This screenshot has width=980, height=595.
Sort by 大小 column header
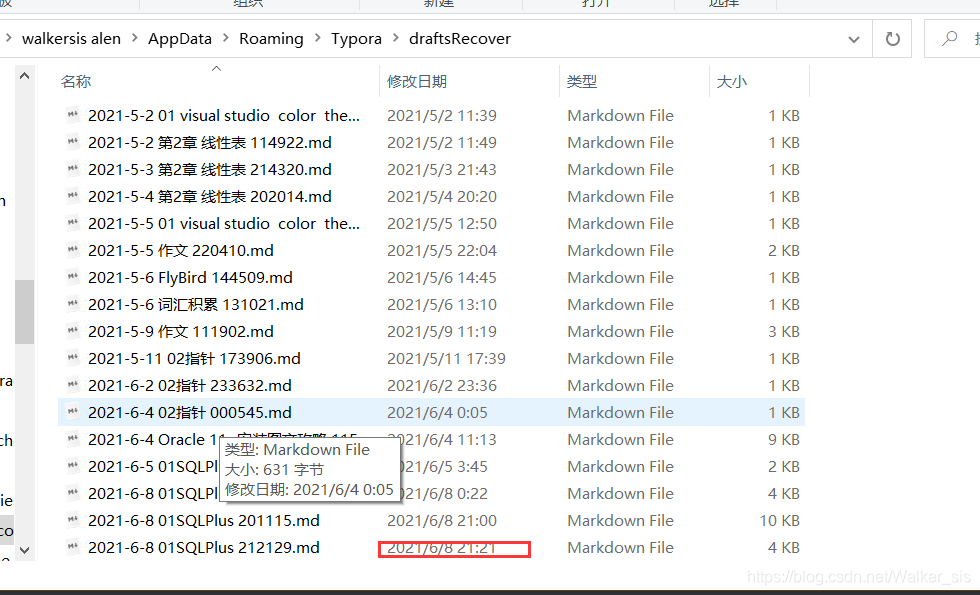click(732, 81)
